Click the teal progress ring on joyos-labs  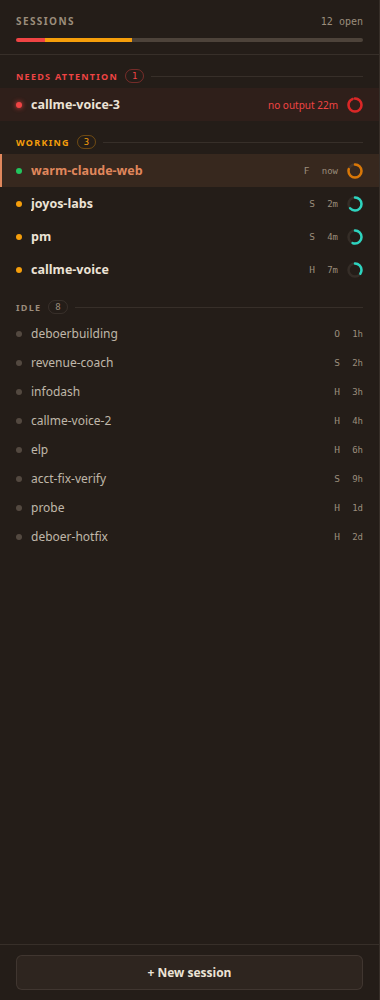(x=355, y=204)
